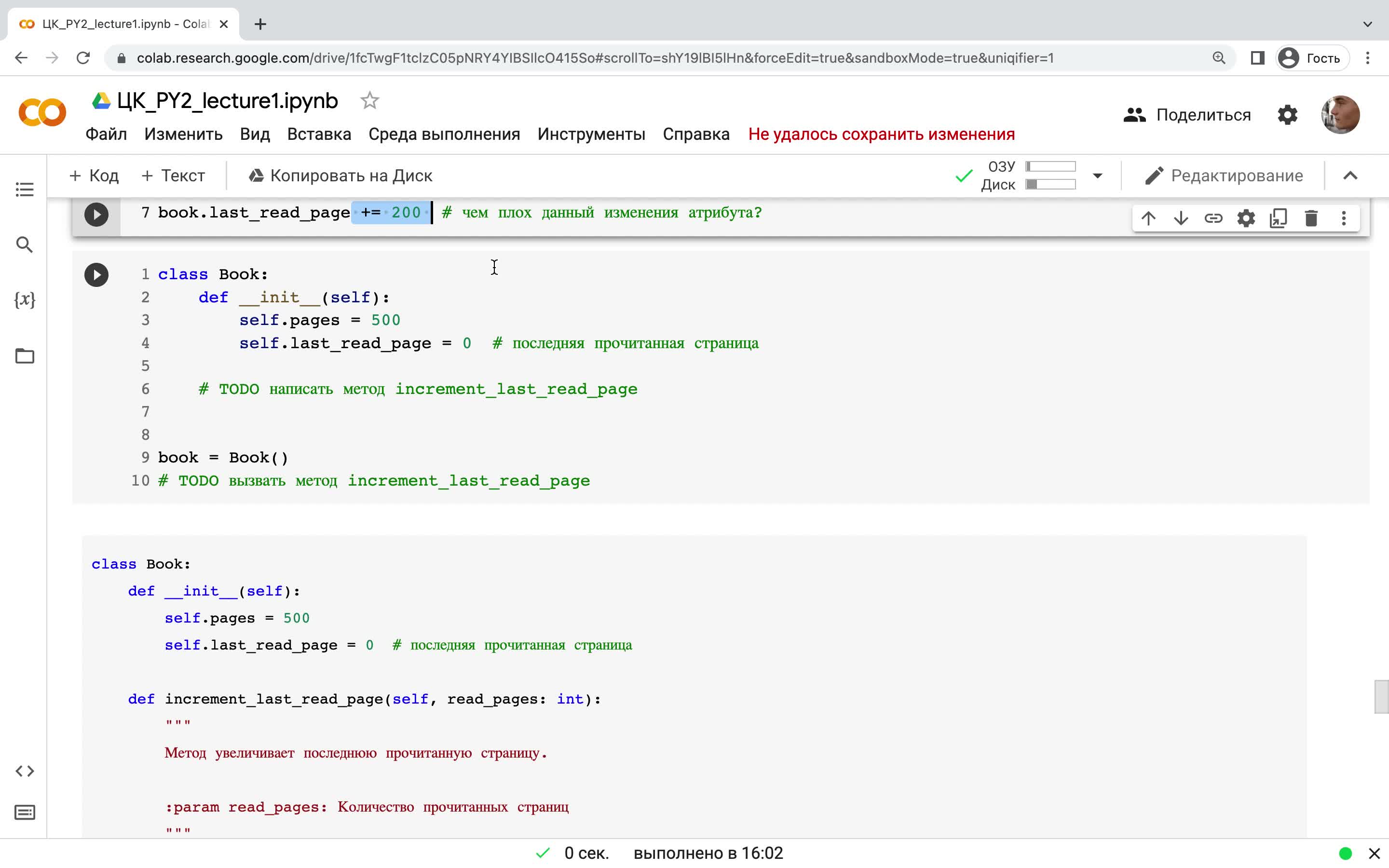Open the user account avatar

click(1340, 115)
